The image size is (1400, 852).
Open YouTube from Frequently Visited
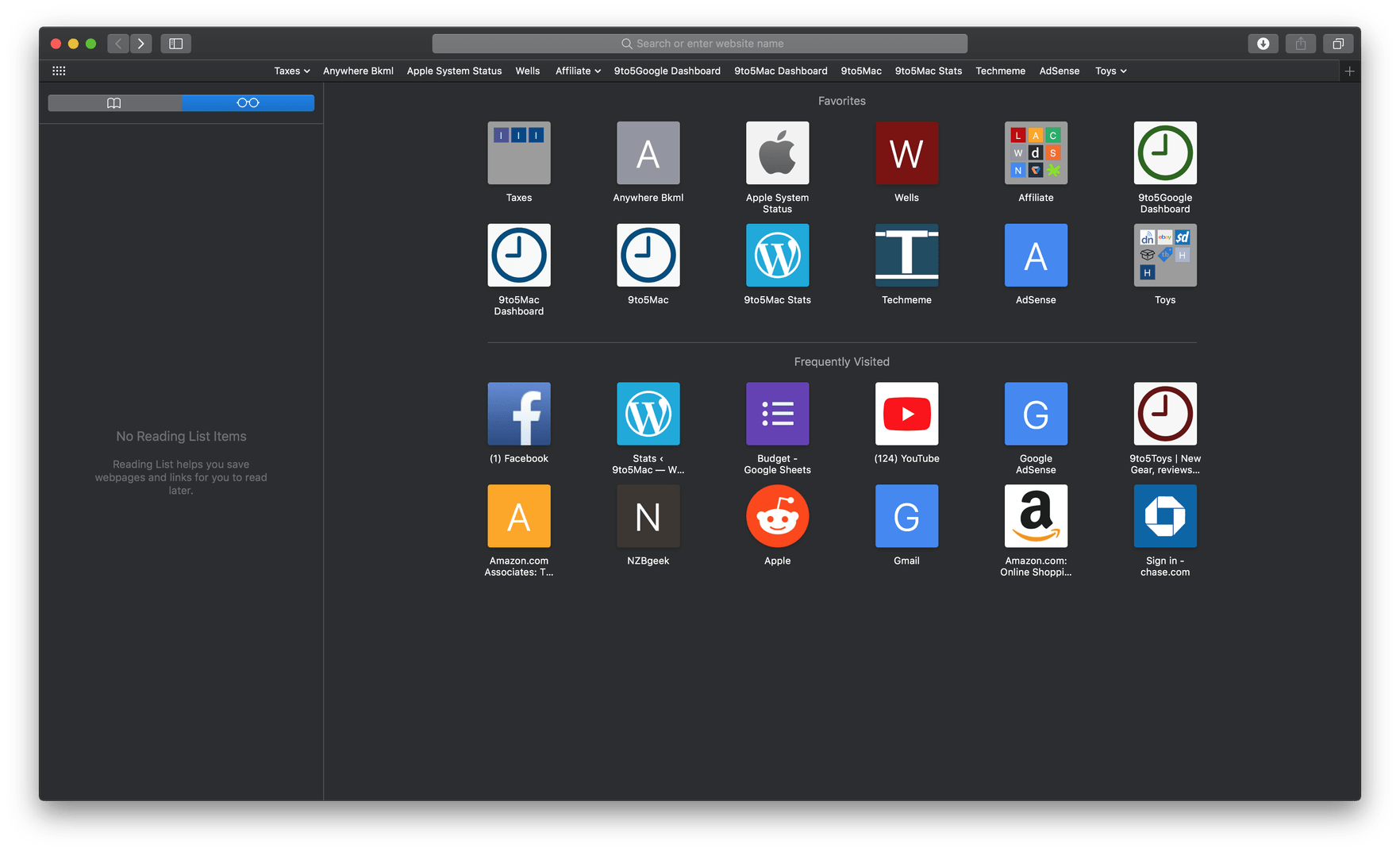[x=906, y=414]
